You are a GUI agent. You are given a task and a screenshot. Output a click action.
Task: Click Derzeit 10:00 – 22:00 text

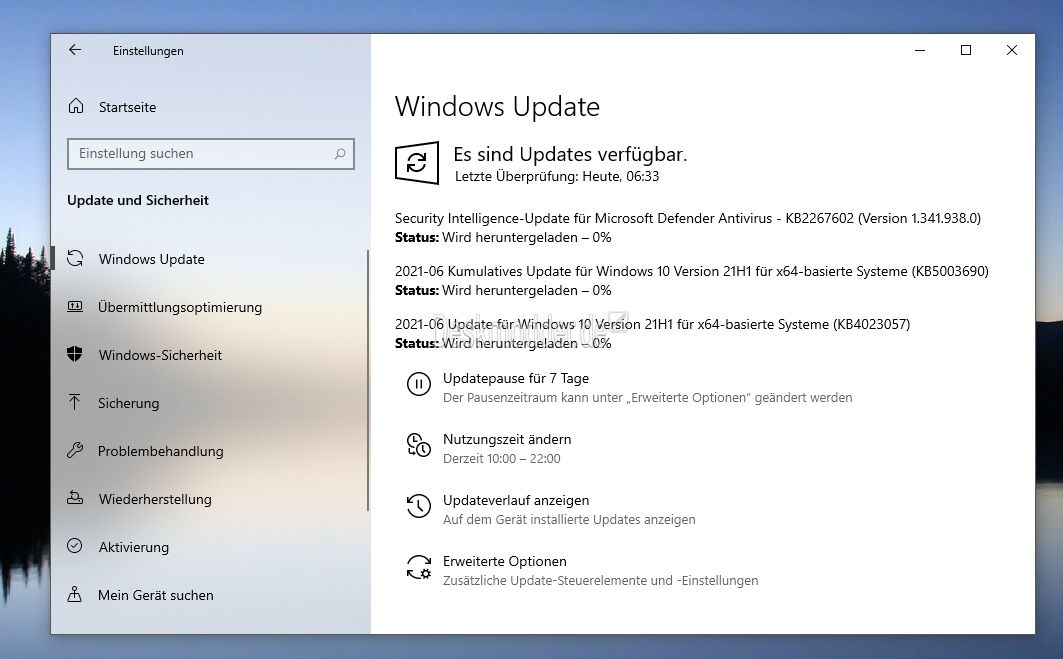point(502,458)
